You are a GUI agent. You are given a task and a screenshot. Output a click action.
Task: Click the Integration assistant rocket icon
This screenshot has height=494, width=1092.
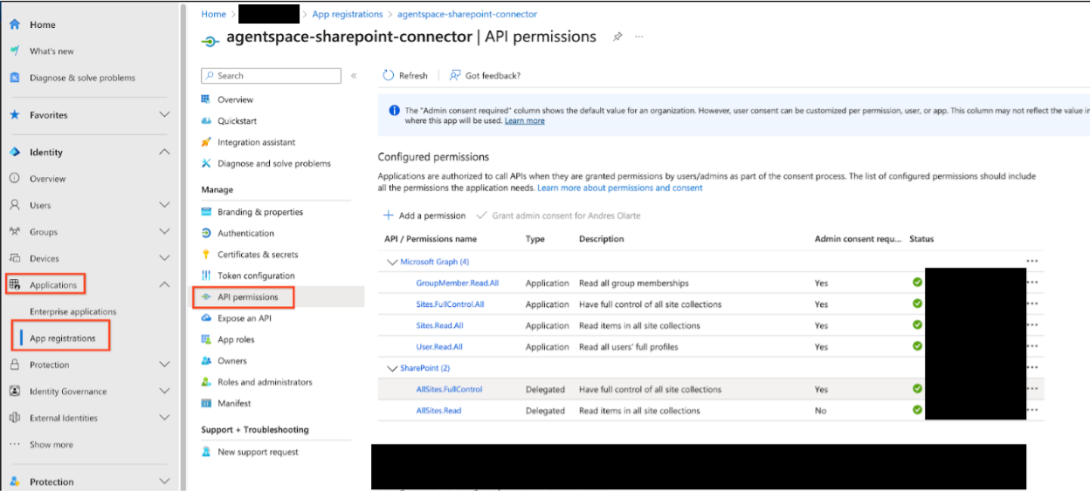[x=205, y=141]
